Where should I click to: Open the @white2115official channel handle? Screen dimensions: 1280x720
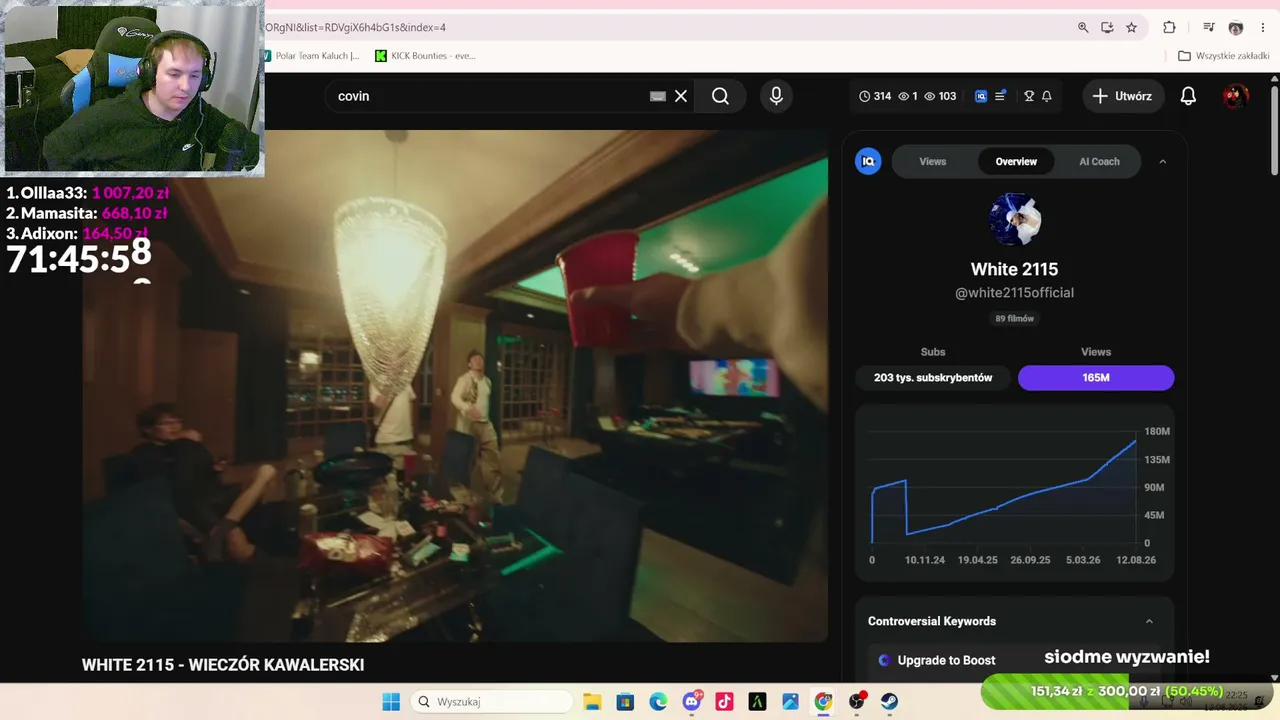(x=1014, y=293)
